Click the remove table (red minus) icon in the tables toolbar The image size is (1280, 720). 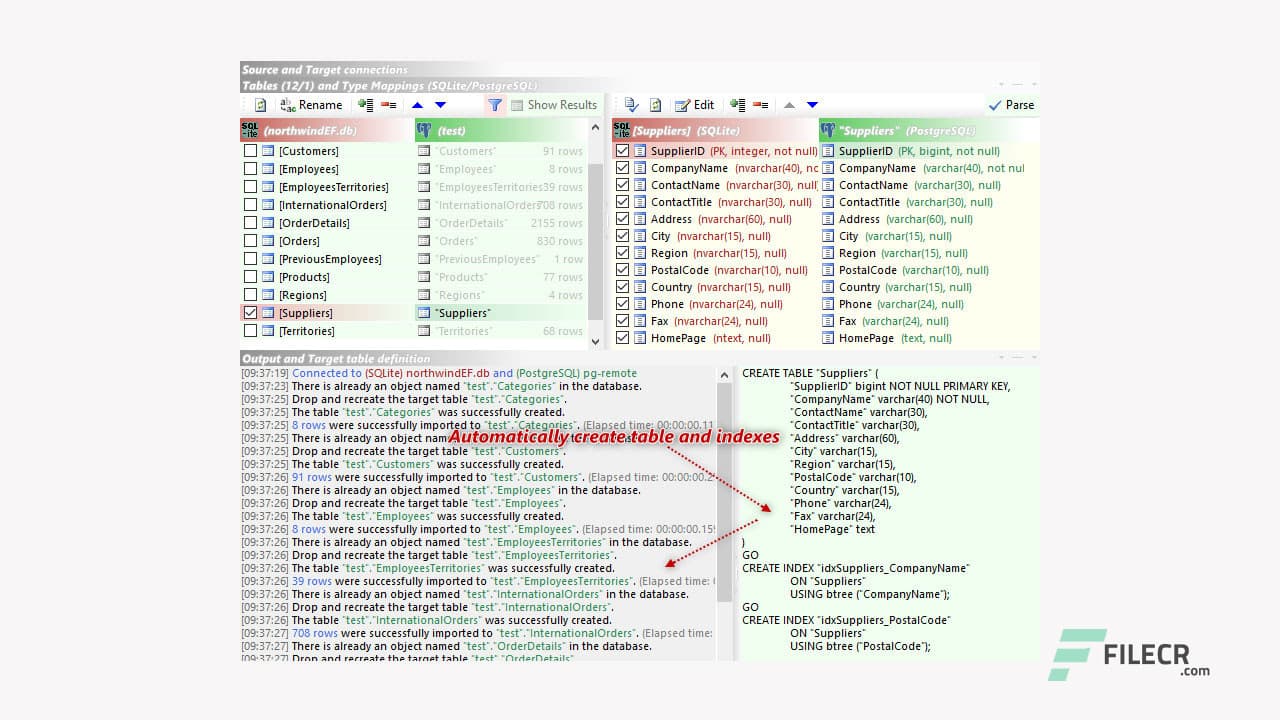pos(388,105)
